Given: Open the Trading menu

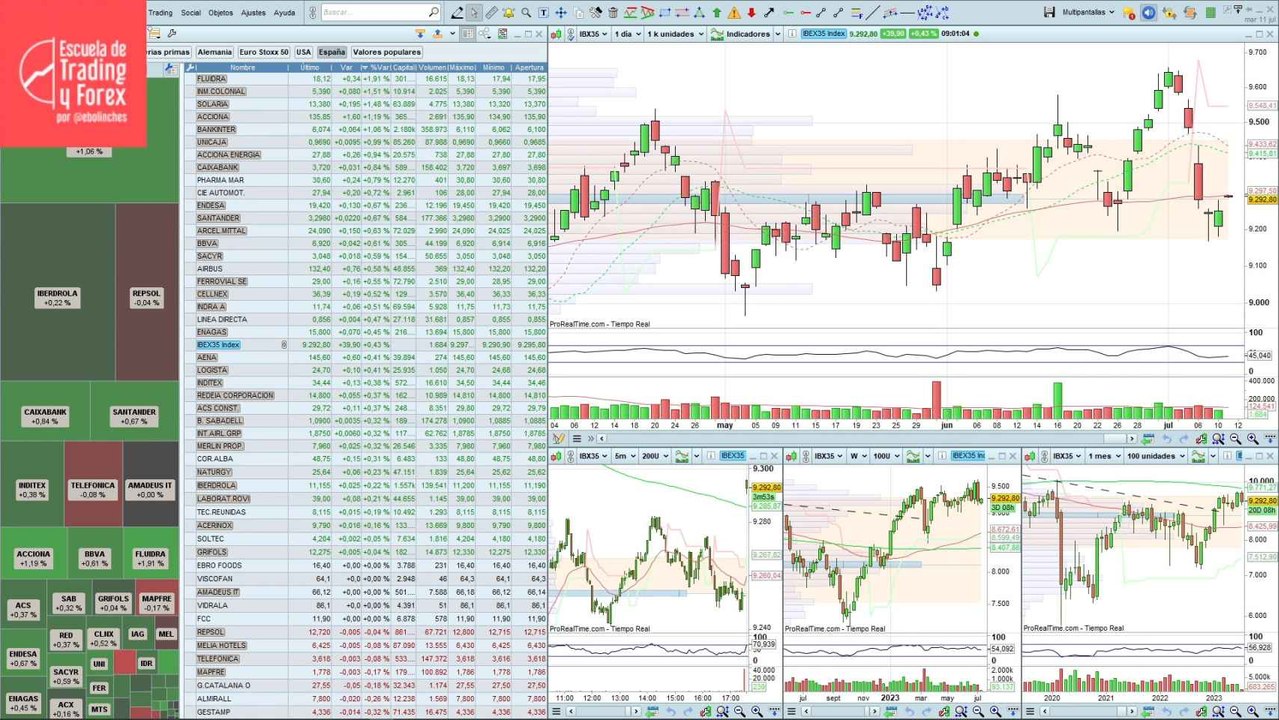Looking at the screenshot, I should click(x=161, y=12).
